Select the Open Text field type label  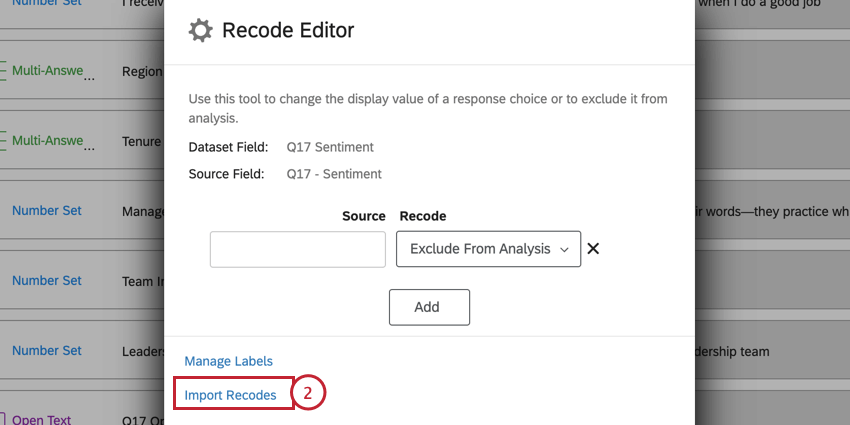[x=42, y=420]
